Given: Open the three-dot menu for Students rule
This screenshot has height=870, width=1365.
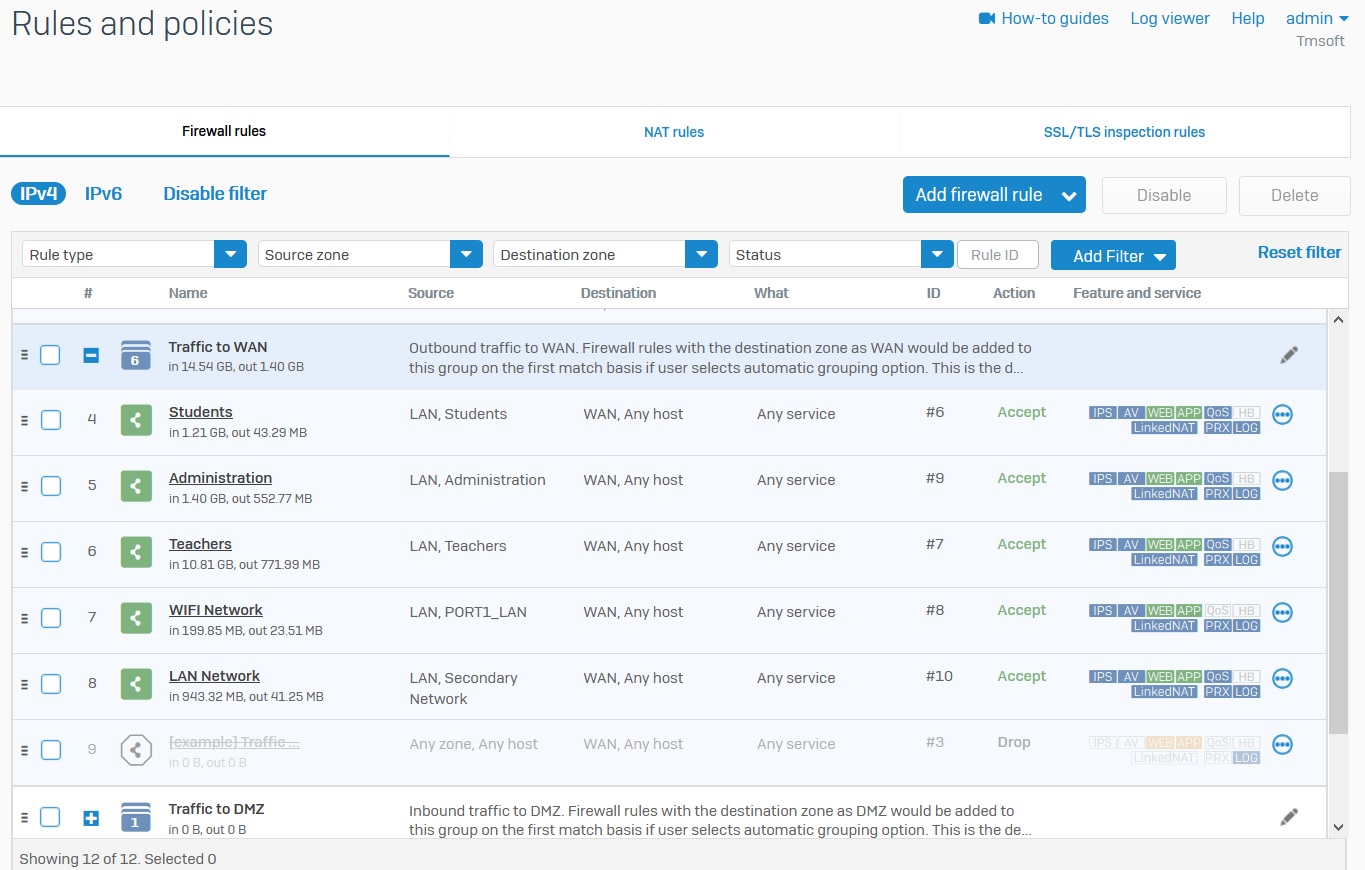Looking at the screenshot, I should point(1282,415).
